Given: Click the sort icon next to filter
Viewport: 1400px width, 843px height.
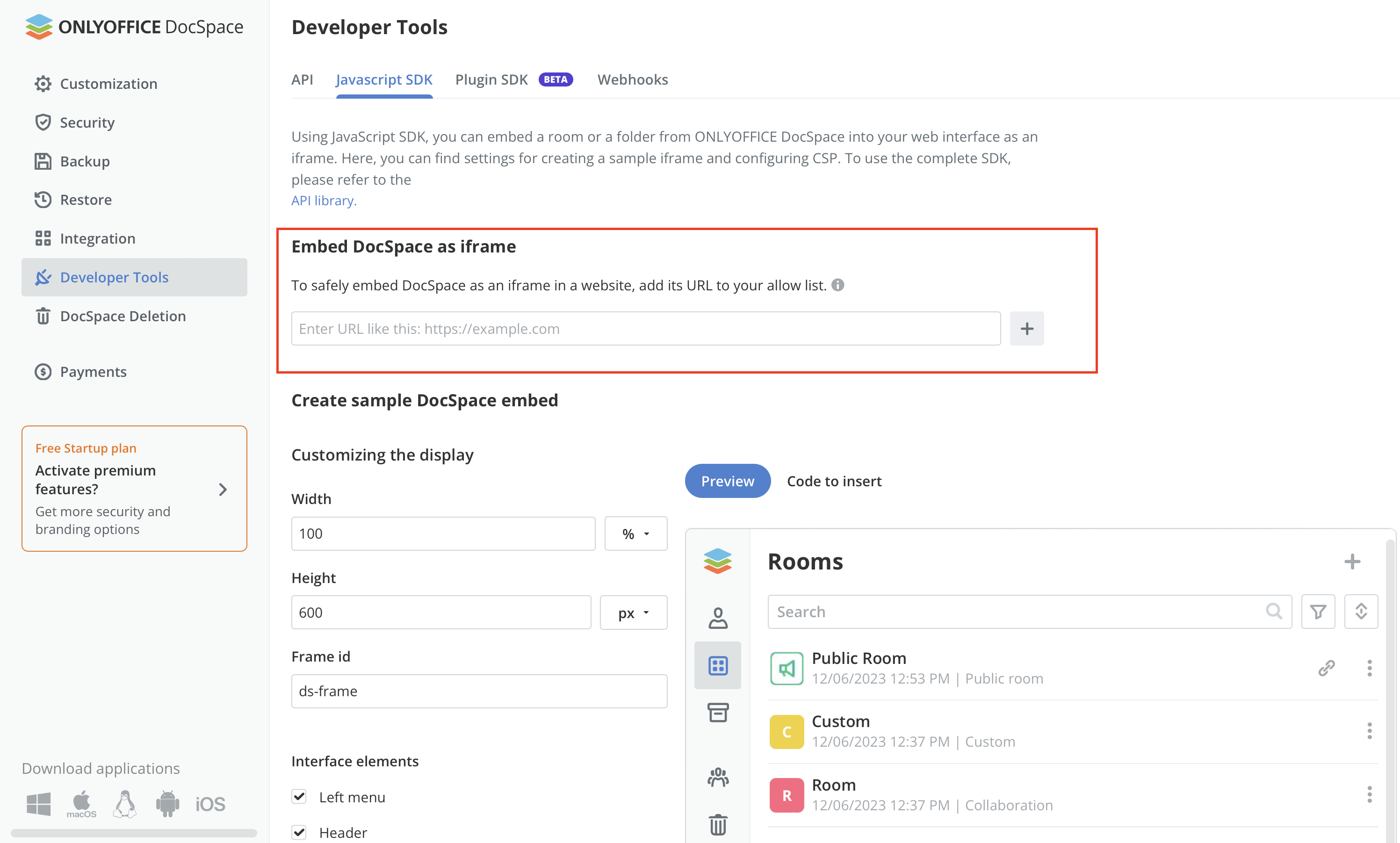Looking at the screenshot, I should coord(1361,612).
